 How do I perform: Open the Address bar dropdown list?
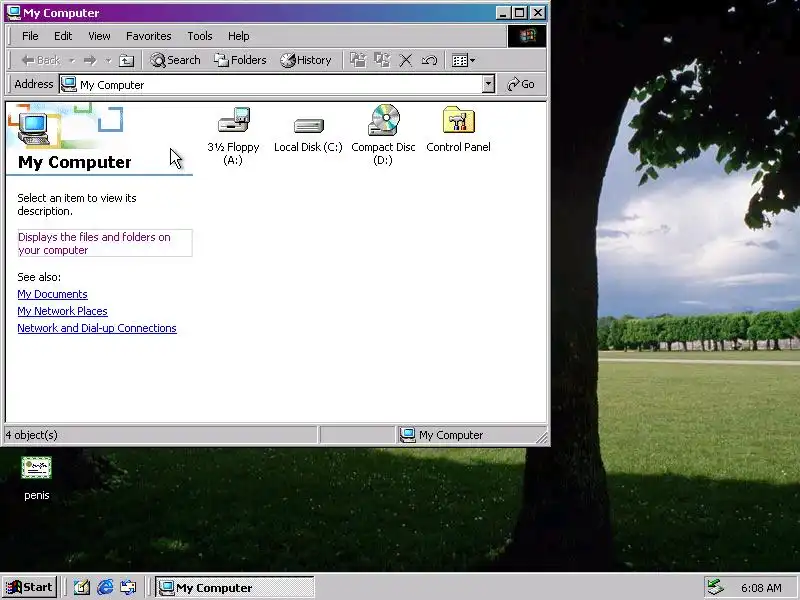pos(488,84)
